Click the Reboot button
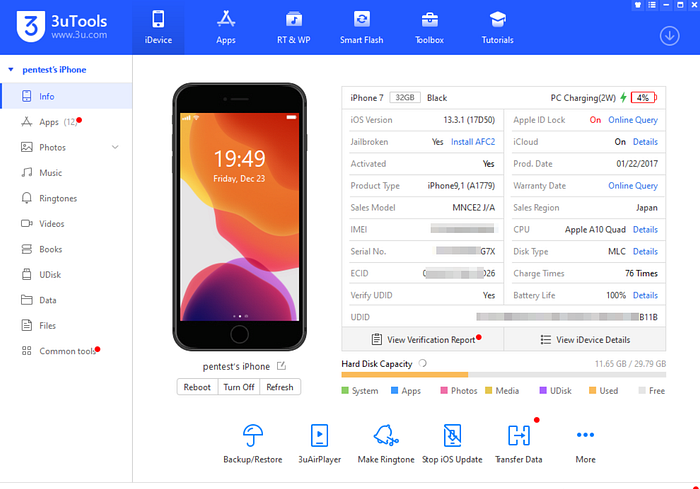This screenshot has height=489, width=700. coord(197,387)
